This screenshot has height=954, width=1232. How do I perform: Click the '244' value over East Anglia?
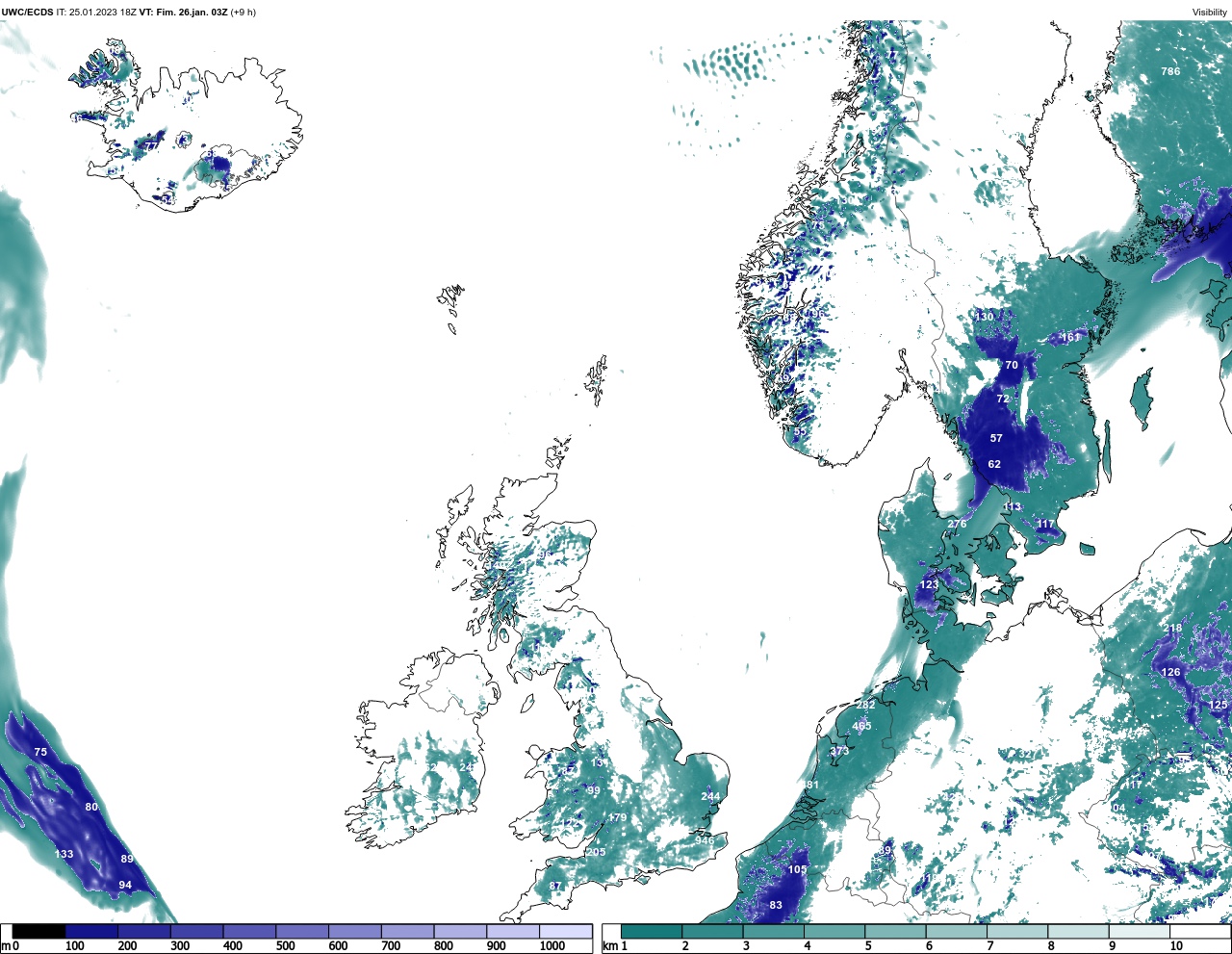[x=710, y=796]
